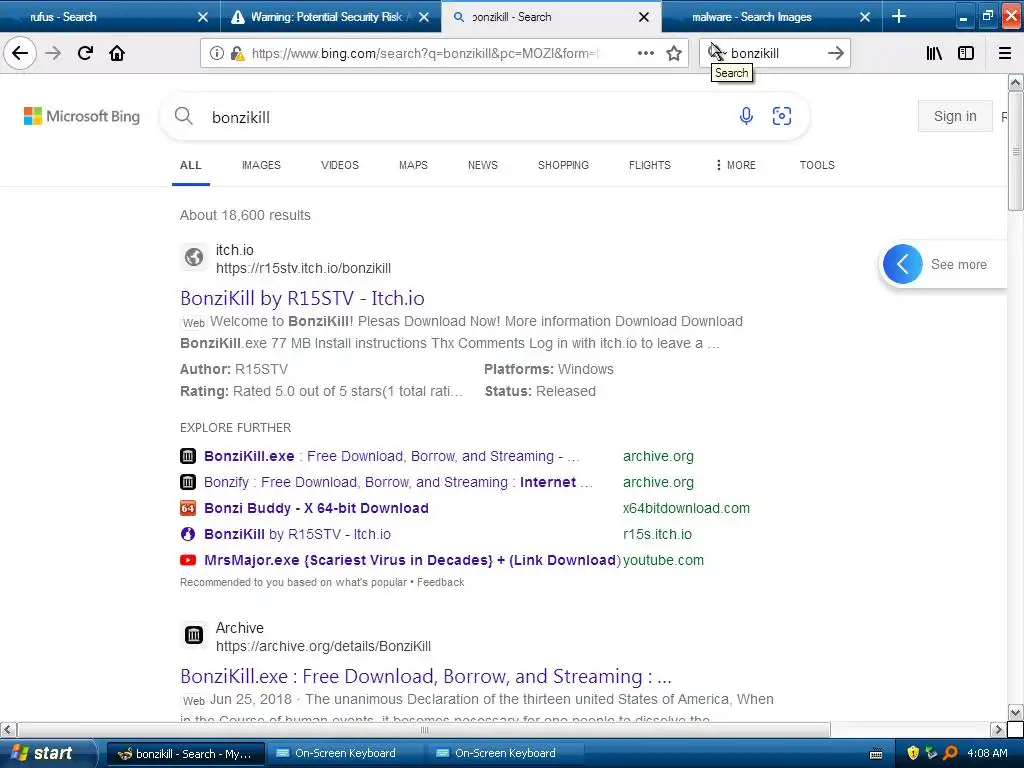Click the 64 icon beside Bonzi Buddy
The height and width of the screenshot is (768, 1024).
tap(188, 508)
